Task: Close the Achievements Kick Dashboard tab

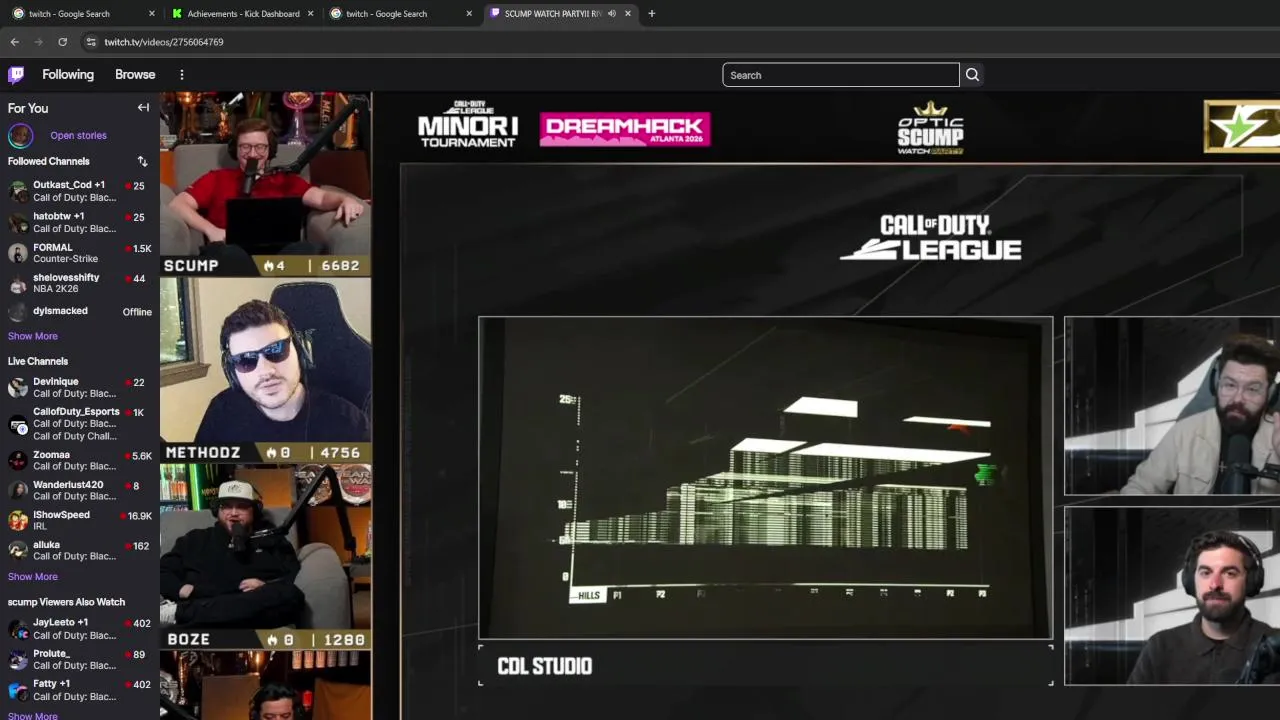Action: tap(310, 14)
